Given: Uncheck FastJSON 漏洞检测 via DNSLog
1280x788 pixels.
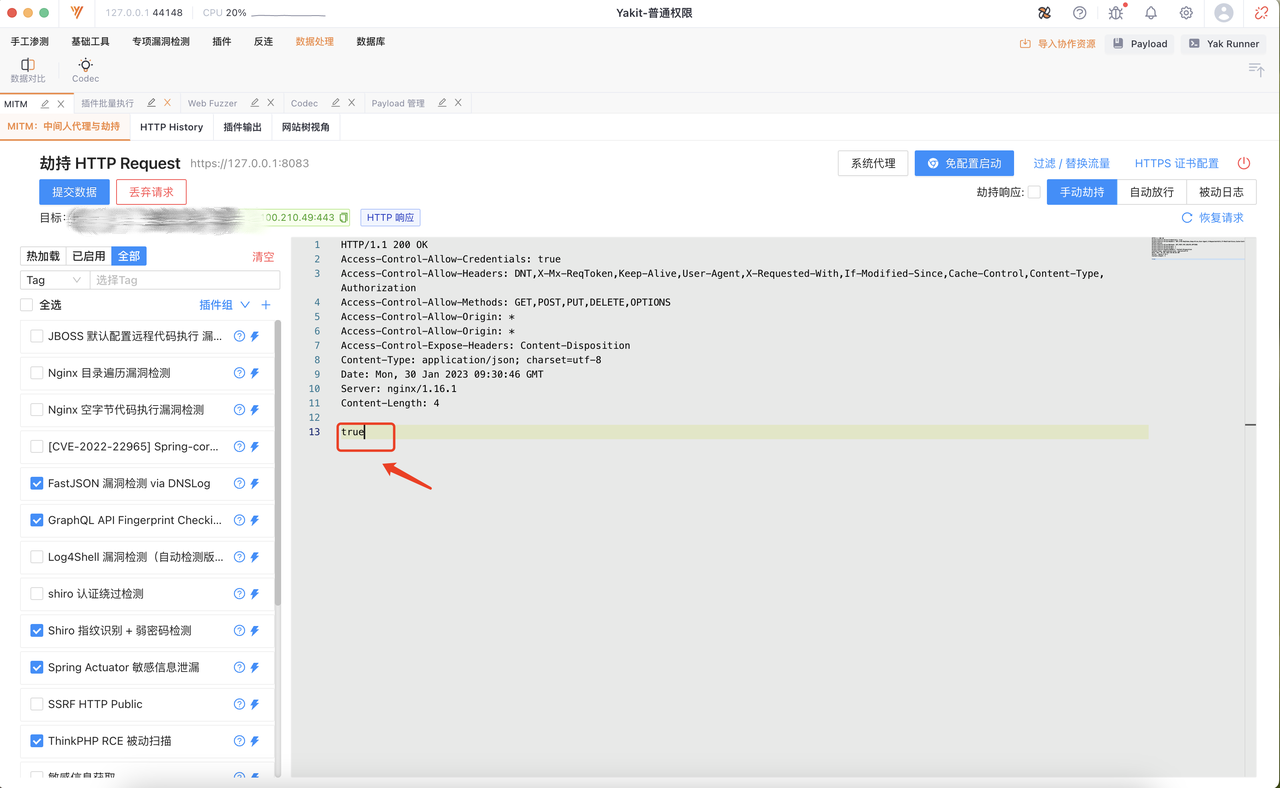Looking at the screenshot, I should click(x=37, y=483).
